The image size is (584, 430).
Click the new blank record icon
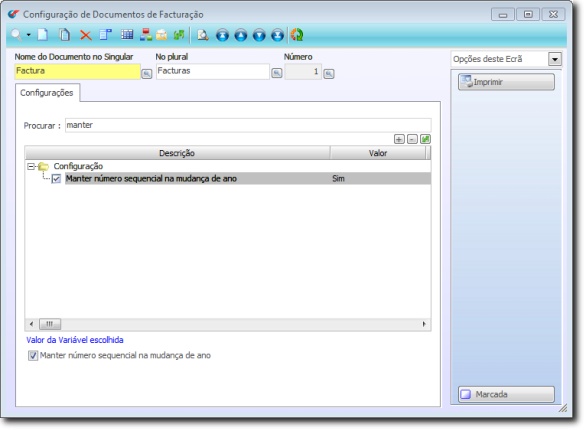[x=43, y=35]
